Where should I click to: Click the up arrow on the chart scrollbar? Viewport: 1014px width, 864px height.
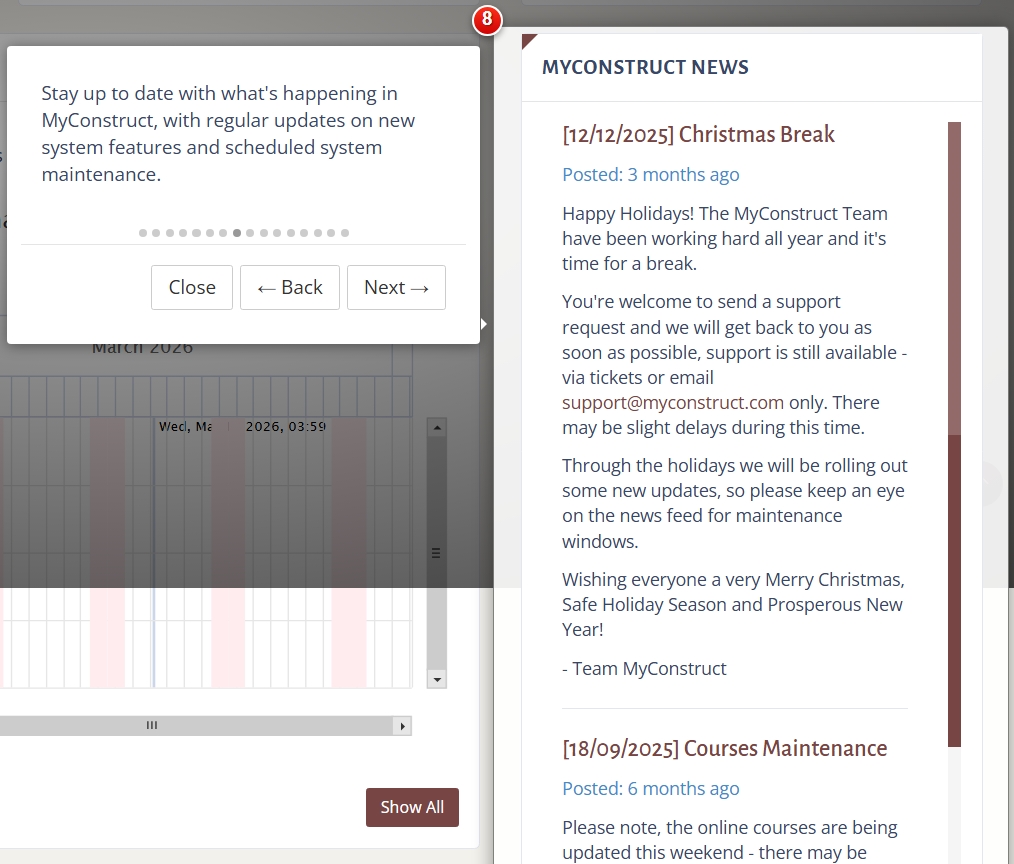click(436, 426)
